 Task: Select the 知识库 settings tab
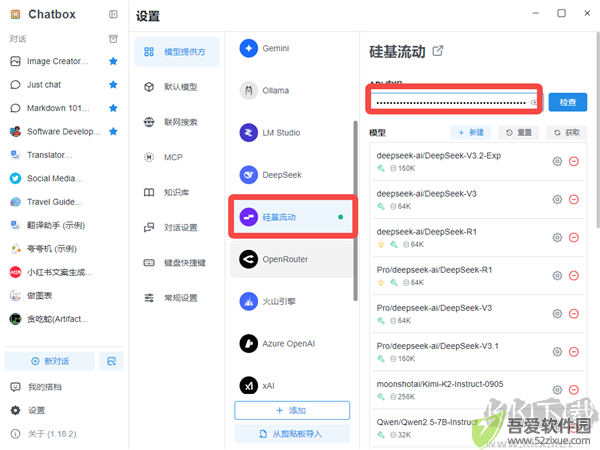click(x=177, y=192)
